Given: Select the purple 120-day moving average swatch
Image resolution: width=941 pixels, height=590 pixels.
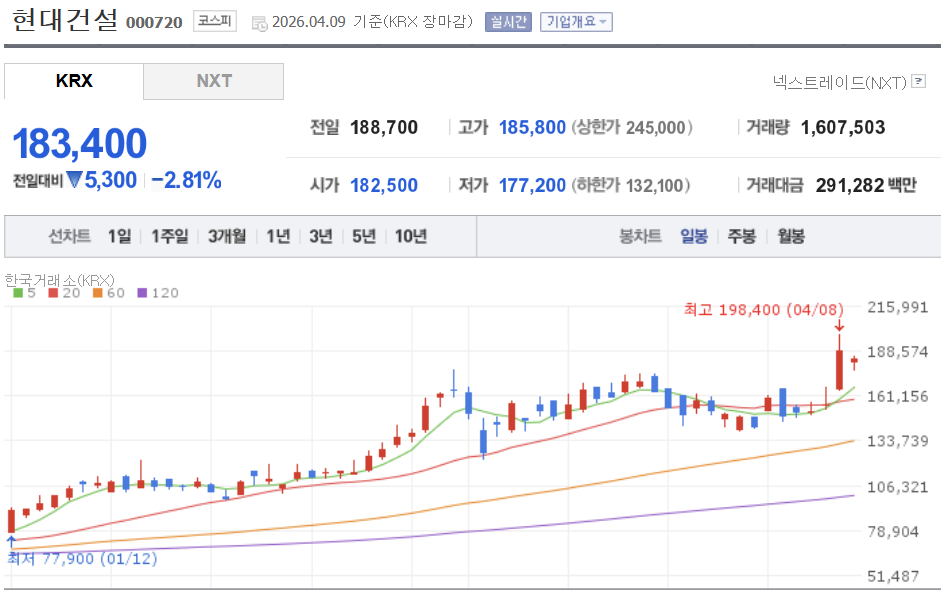Looking at the screenshot, I should coord(142,293).
